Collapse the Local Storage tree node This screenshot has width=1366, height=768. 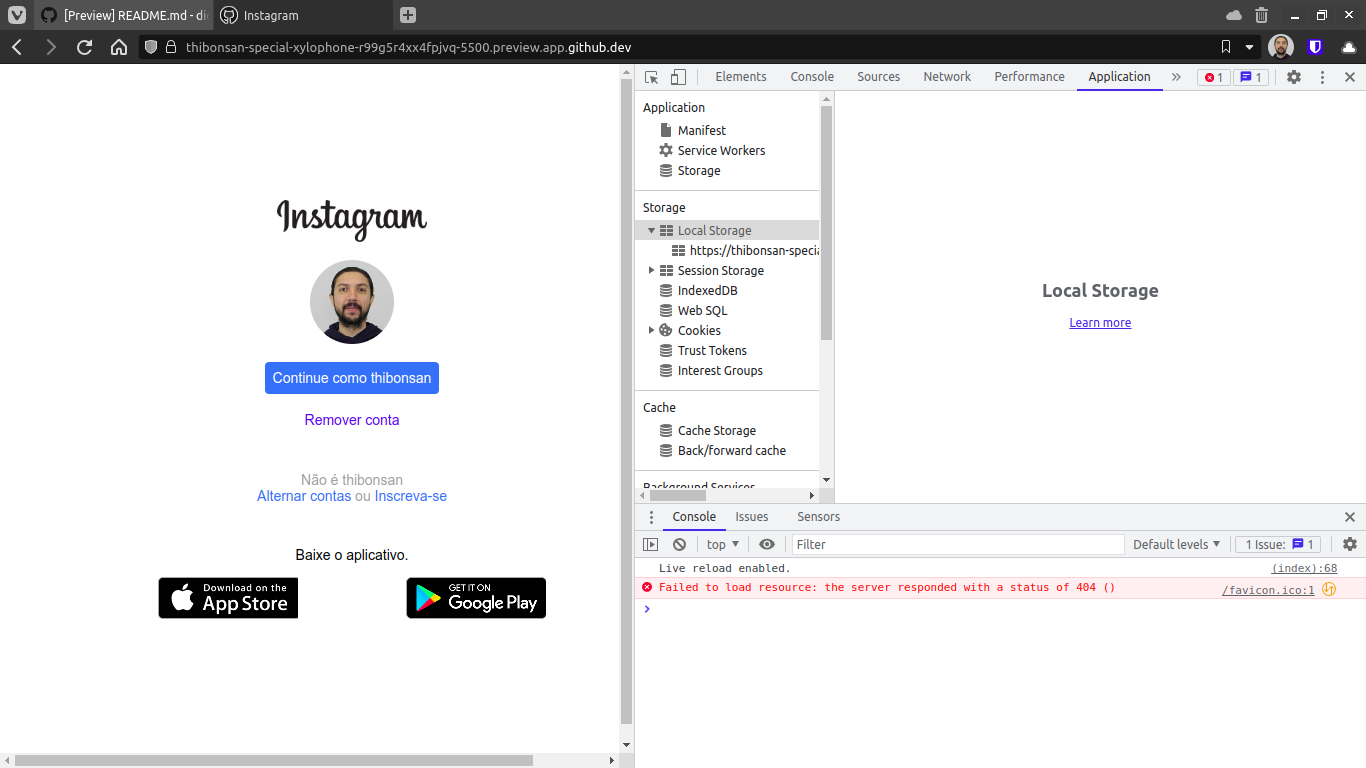coord(651,230)
